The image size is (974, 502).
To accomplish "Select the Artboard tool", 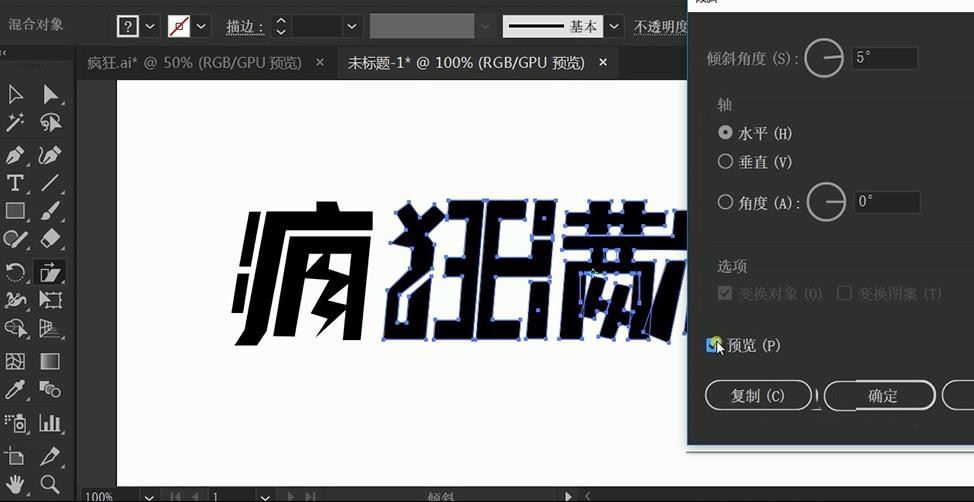I will 15,457.
